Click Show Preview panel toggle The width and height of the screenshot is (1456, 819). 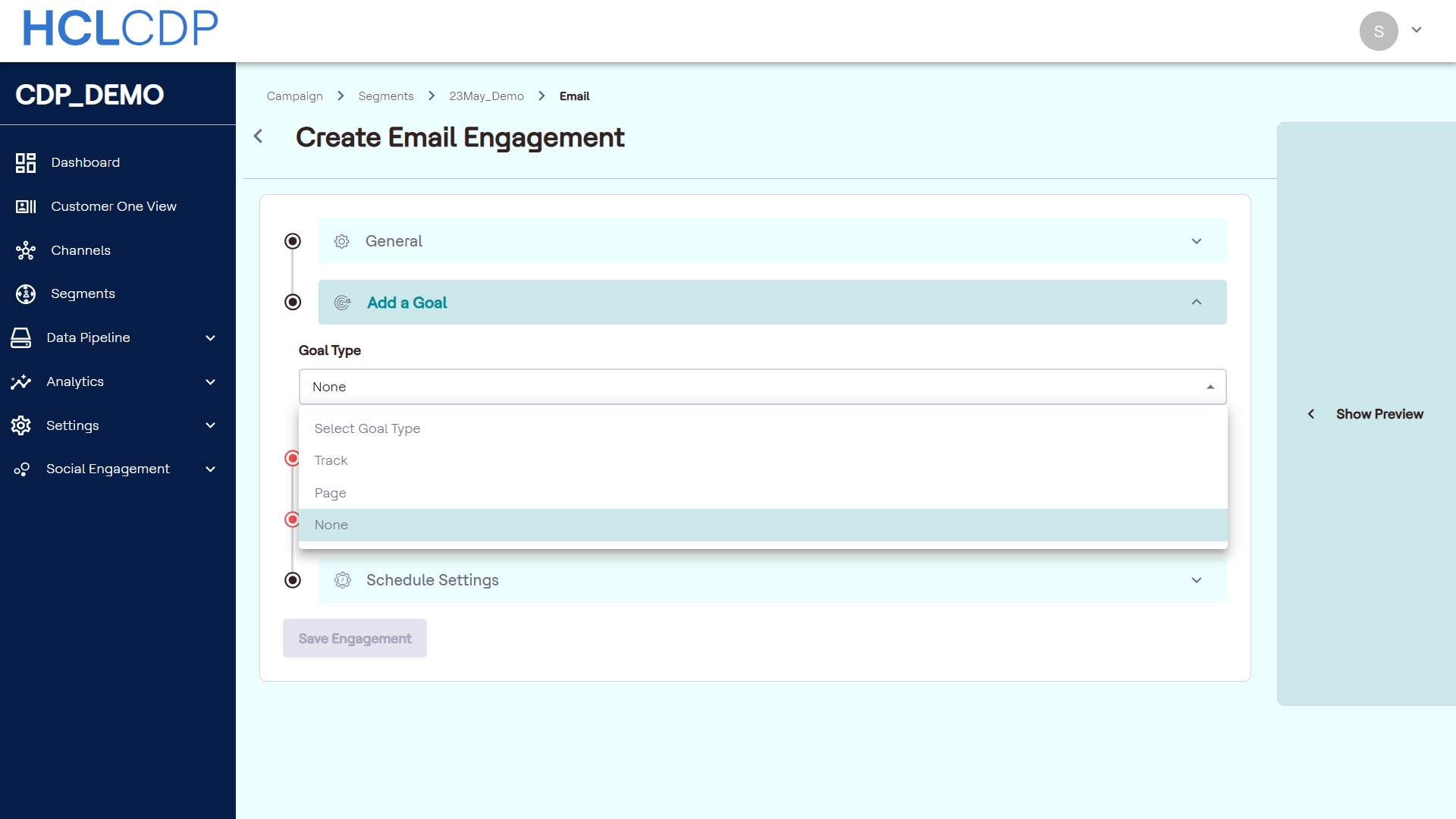coord(1367,414)
